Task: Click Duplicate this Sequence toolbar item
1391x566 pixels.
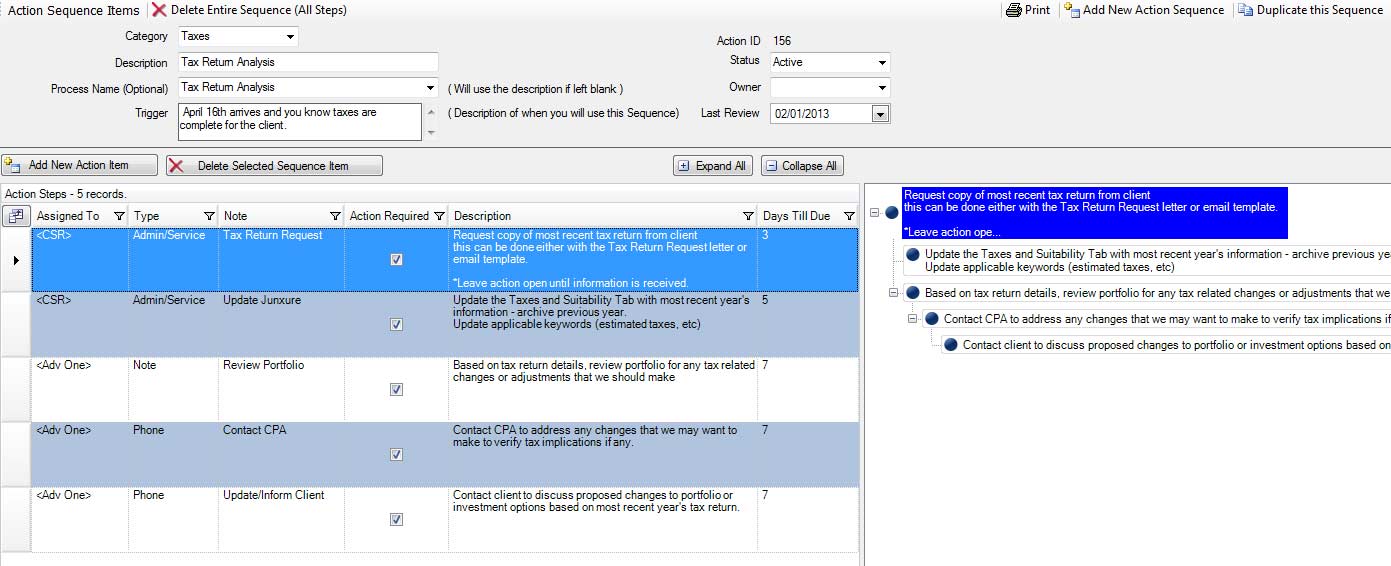Action: (1311, 10)
